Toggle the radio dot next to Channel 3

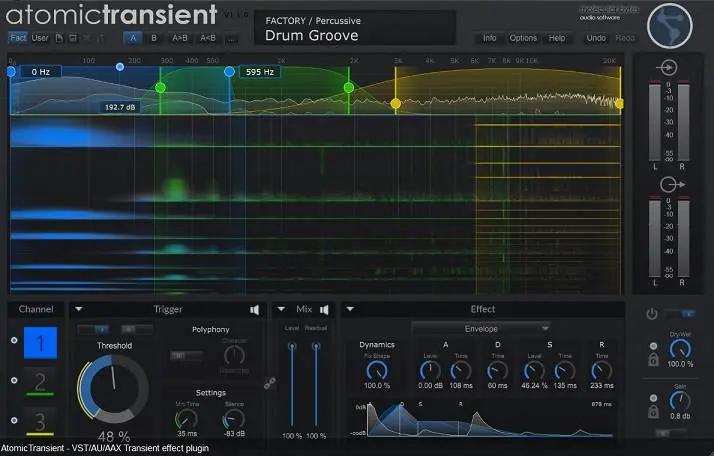[x=14, y=420]
